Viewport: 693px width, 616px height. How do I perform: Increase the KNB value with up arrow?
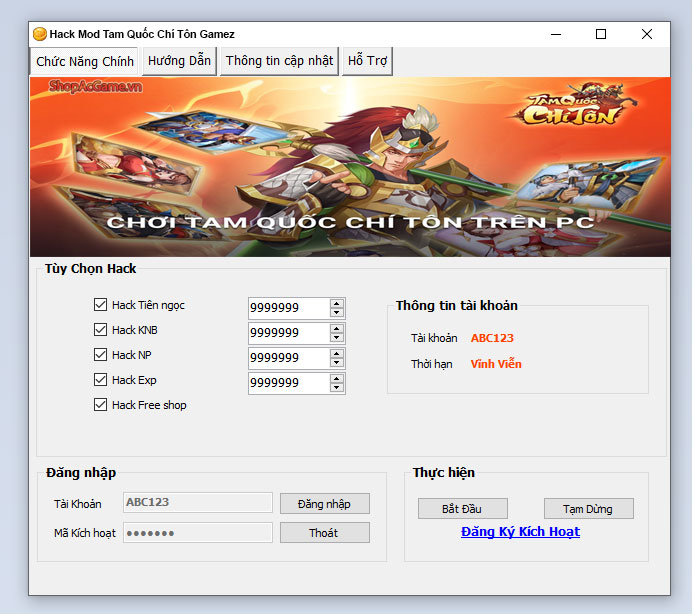pyautogui.click(x=337, y=329)
